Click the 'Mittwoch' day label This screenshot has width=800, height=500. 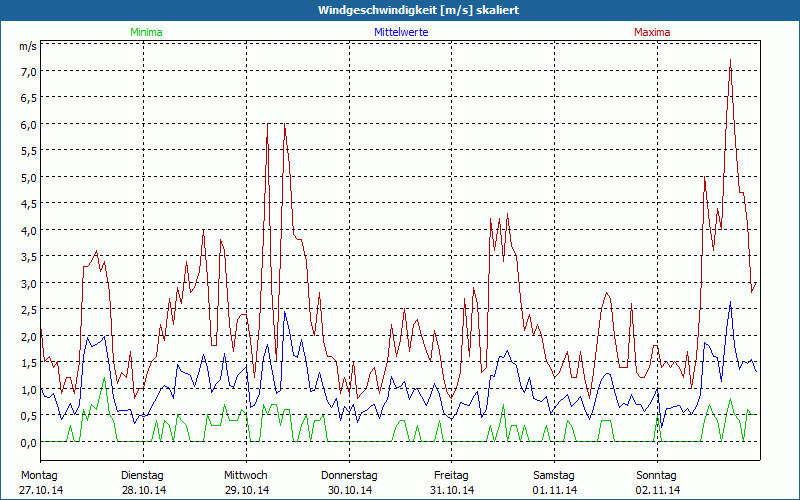246,475
